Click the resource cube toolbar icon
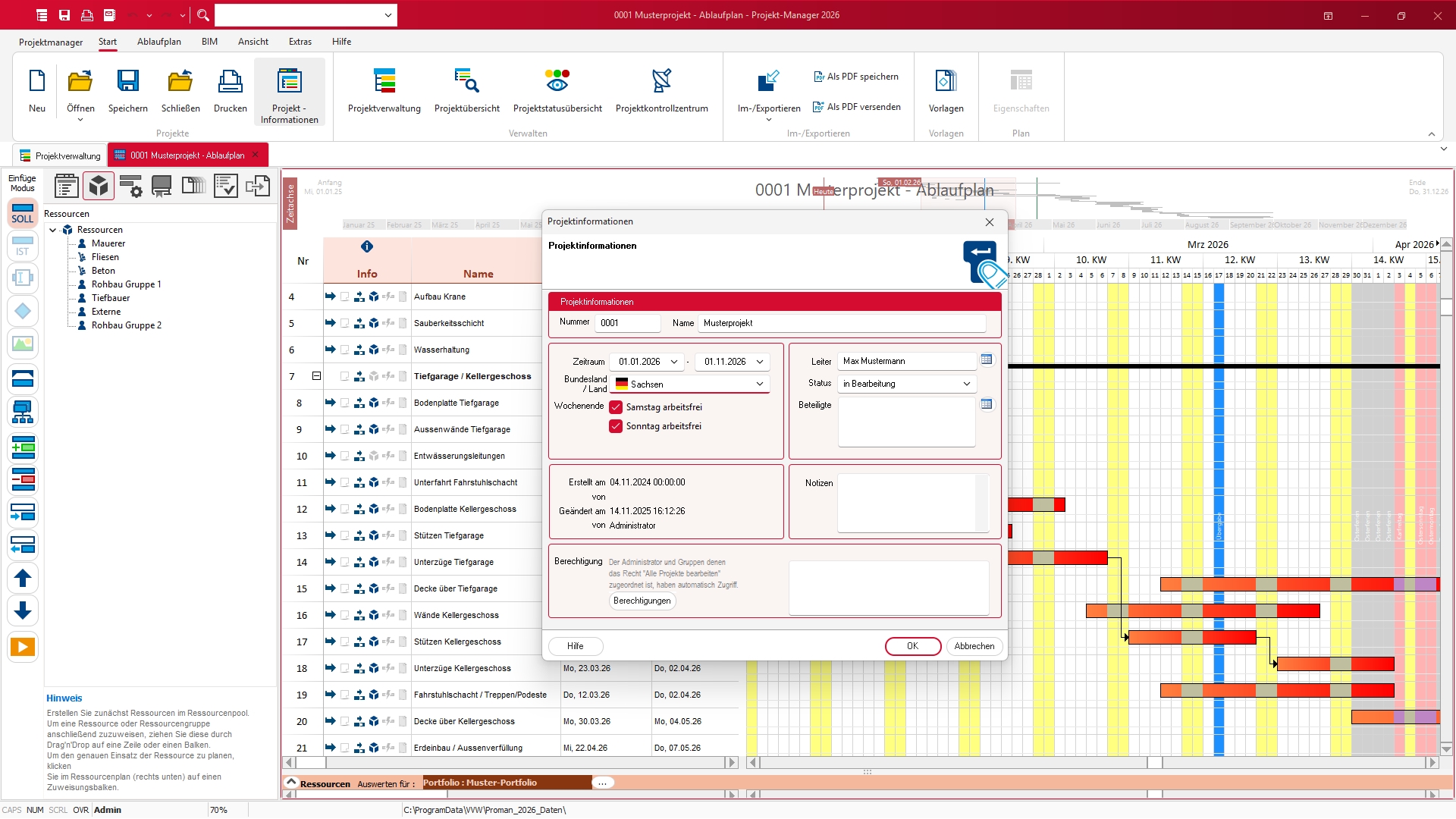 coord(99,186)
